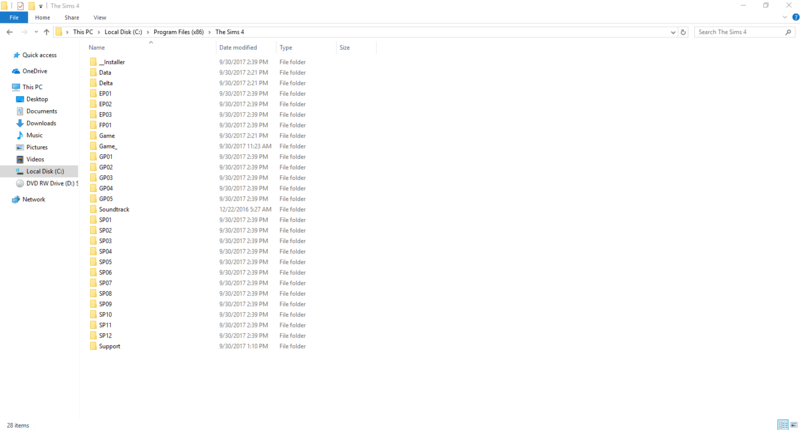The height and width of the screenshot is (430, 800).
Task: Click This PC in address breadcrumb
Action: 83,32
